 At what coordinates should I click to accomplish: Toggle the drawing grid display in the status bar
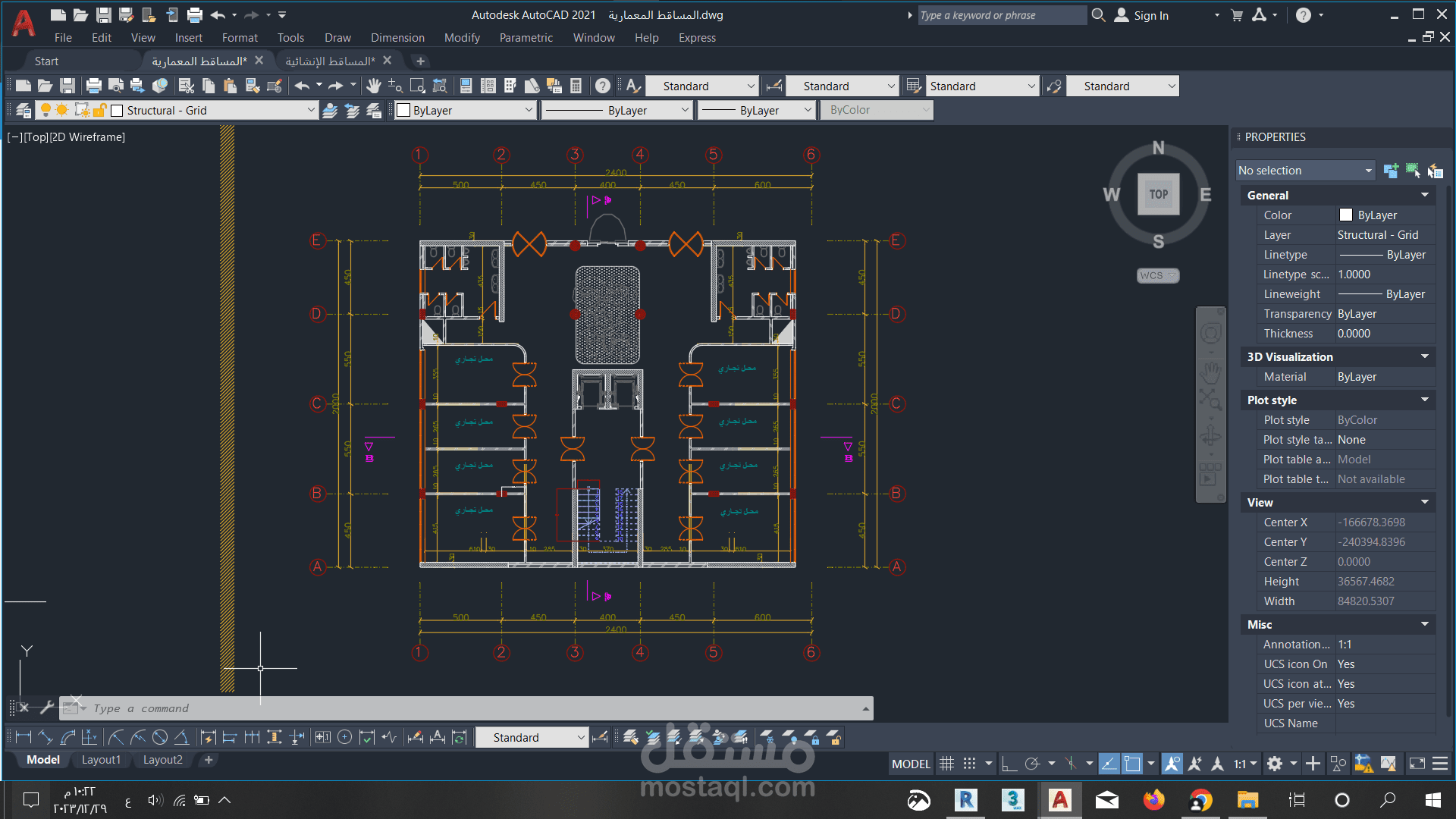point(946,764)
